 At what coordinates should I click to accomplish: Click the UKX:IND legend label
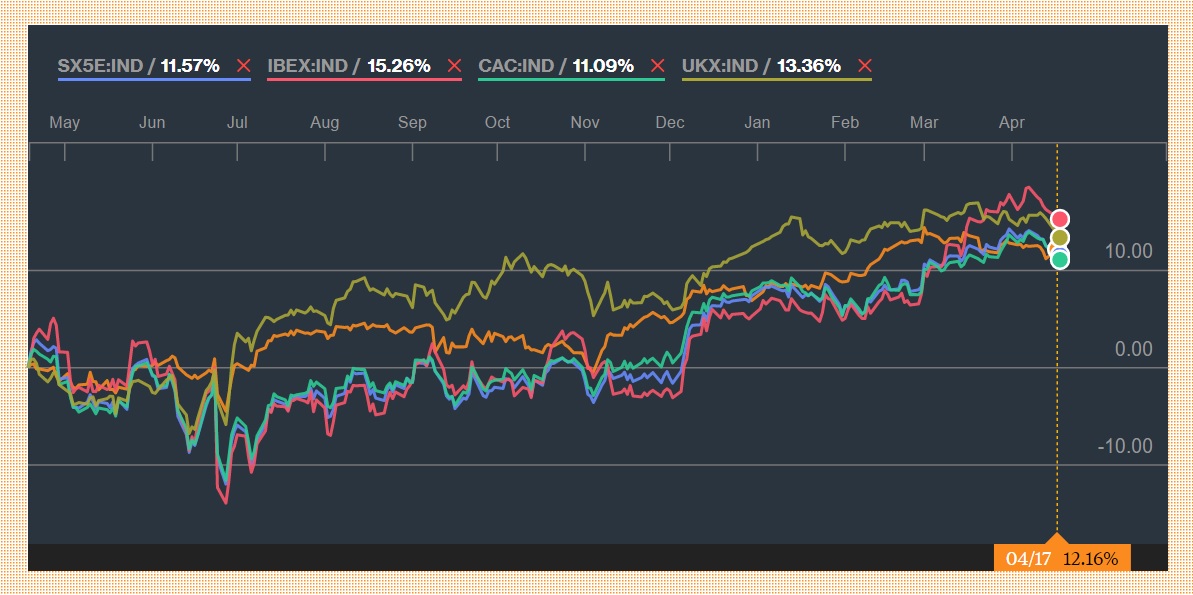[720, 67]
